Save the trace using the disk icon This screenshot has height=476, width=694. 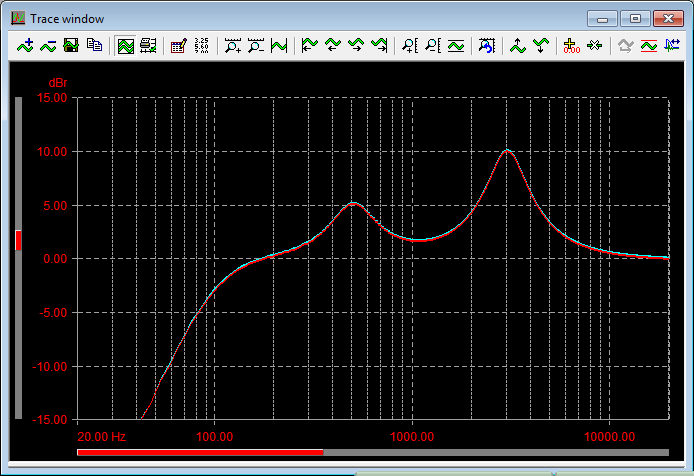click(71, 45)
